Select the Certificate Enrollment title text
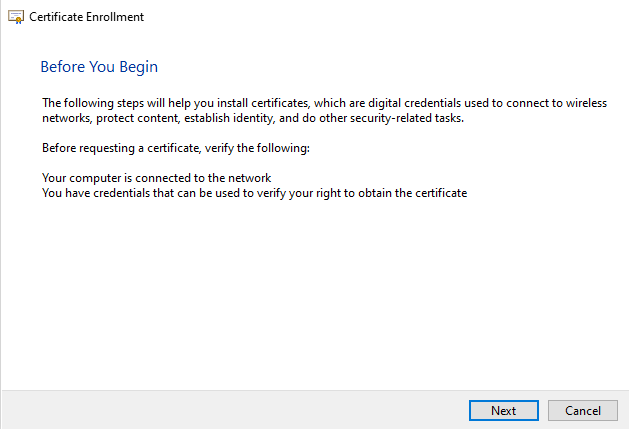The width and height of the screenshot is (629, 429). (x=86, y=17)
